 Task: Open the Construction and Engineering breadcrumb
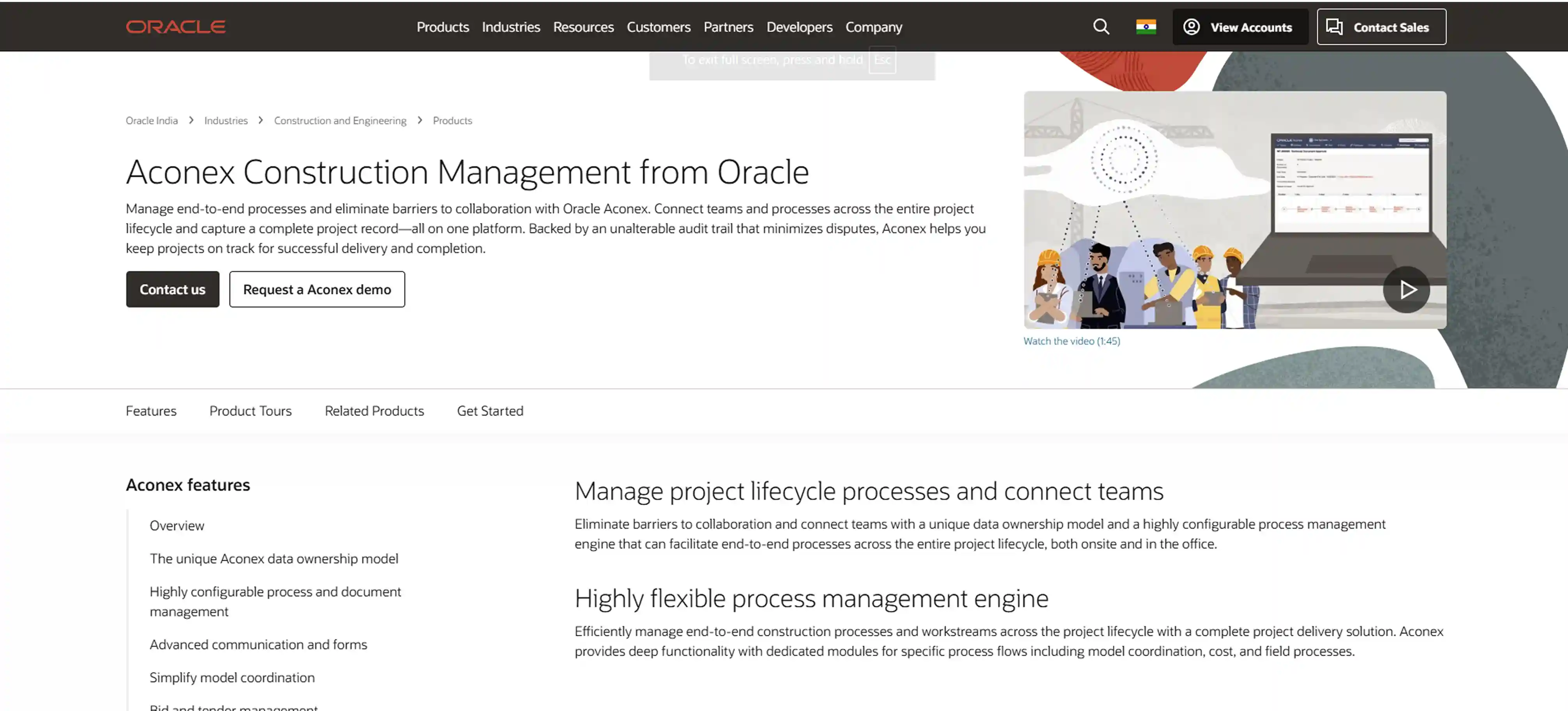(340, 120)
